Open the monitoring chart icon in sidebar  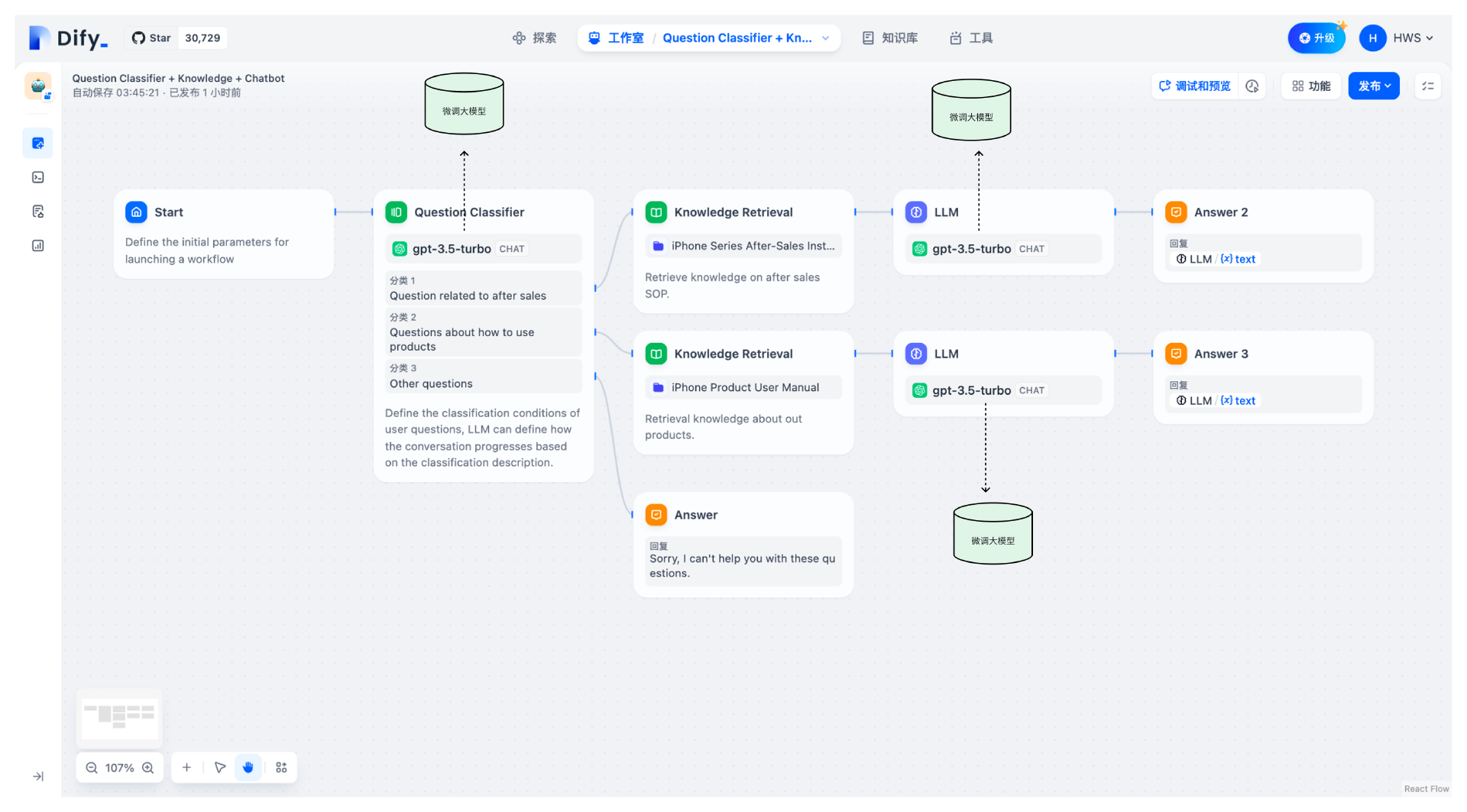(38, 246)
